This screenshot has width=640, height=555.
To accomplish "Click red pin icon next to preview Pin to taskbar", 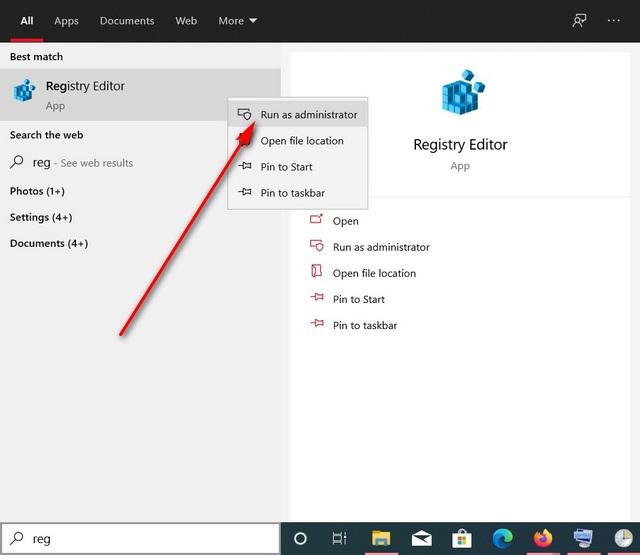I will pyautogui.click(x=317, y=323).
